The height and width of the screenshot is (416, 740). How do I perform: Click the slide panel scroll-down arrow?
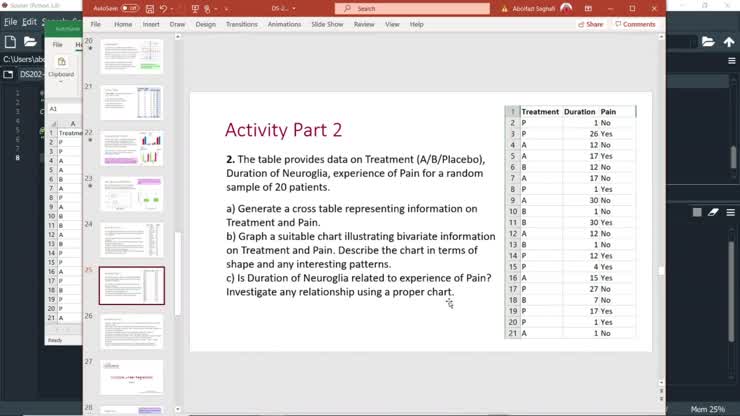pos(178,409)
